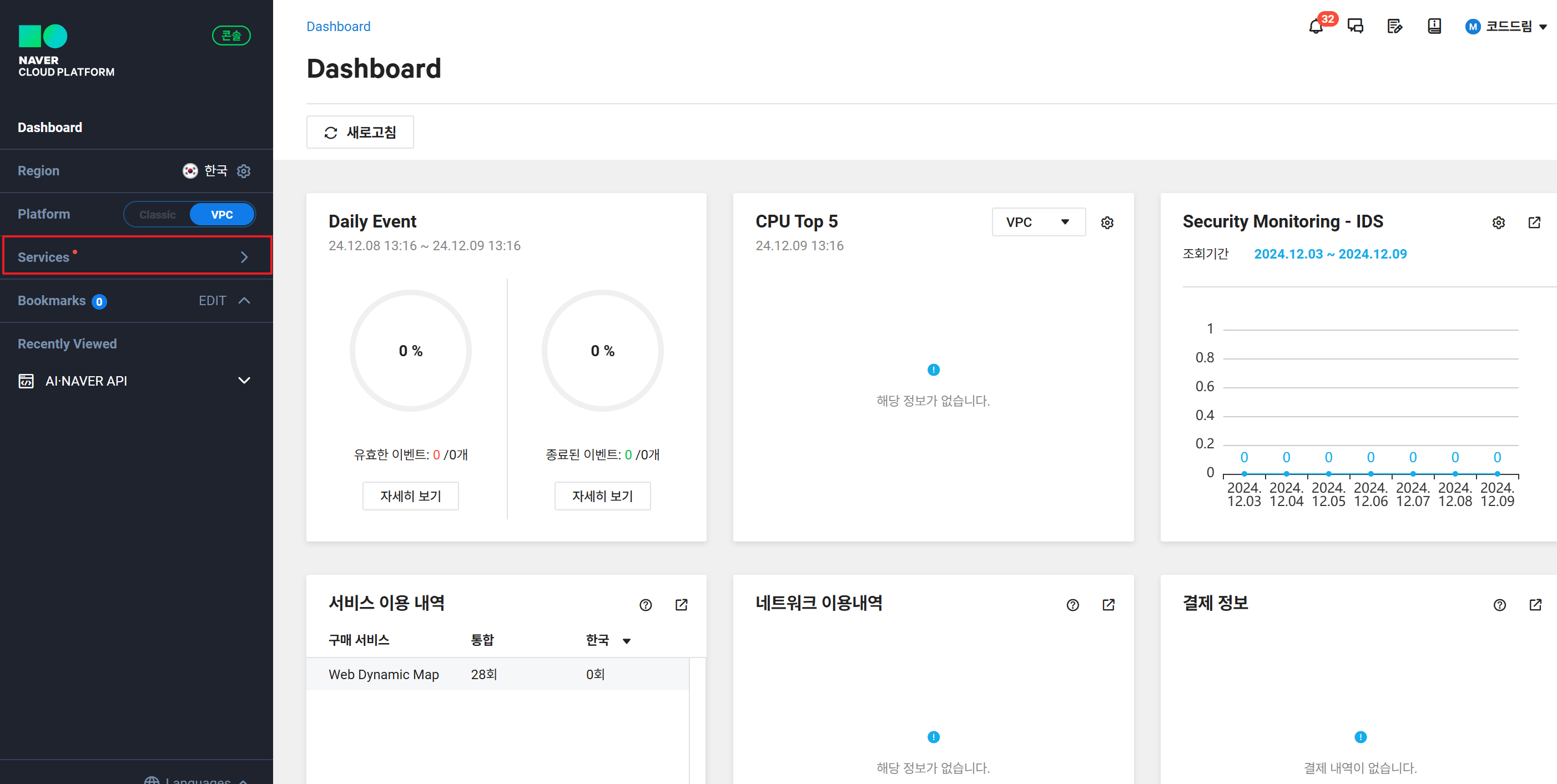
Task: Click 자세히 보기 under 유효한 이벤트
Action: pyautogui.click(x=410, y=496)
